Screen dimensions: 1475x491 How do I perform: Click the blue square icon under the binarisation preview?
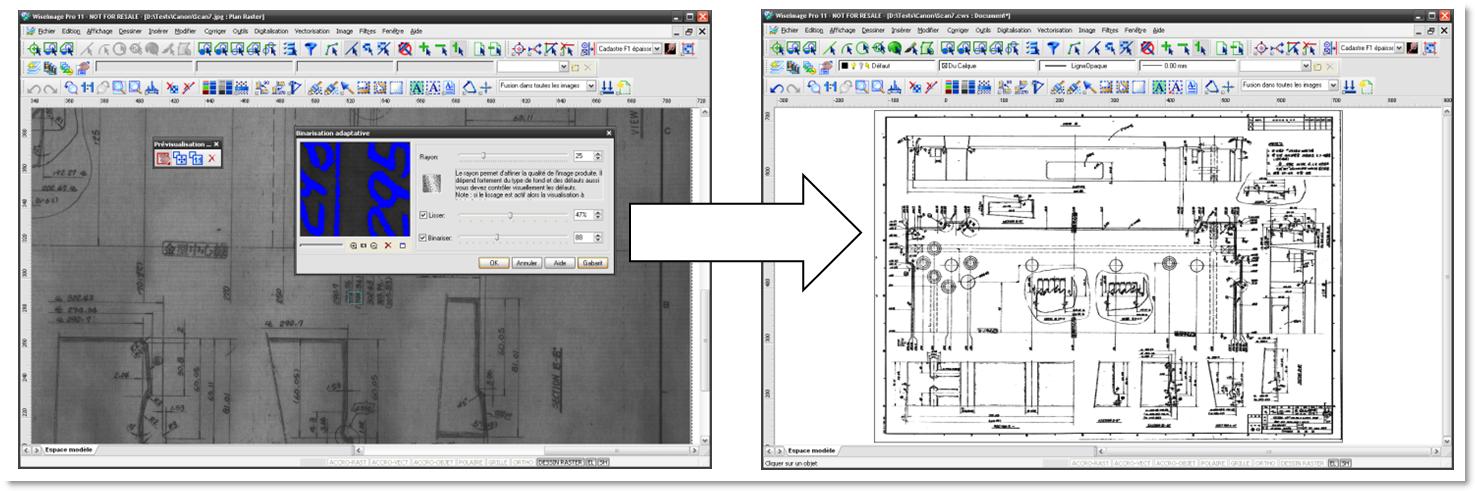click(x=403, y=246)
